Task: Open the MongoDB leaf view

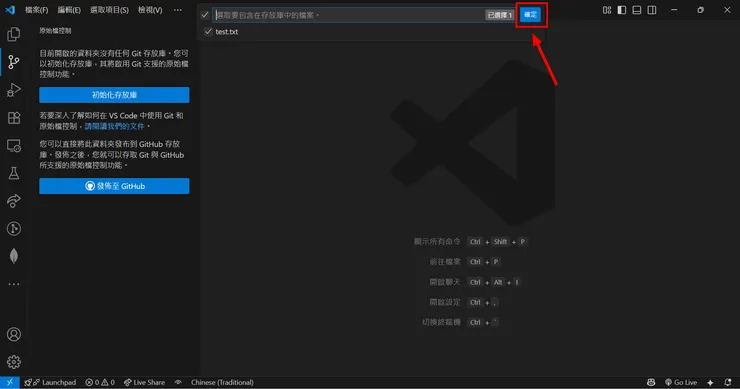Action: [14, 256]
